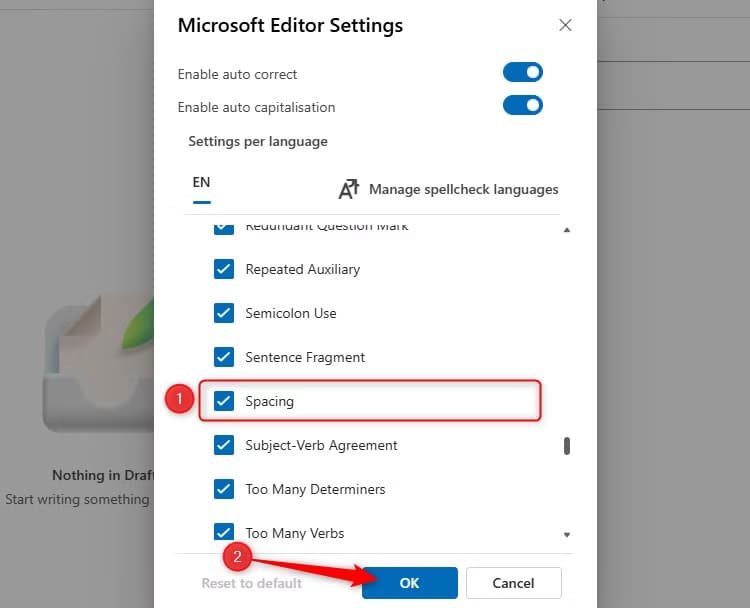The height and width of the screenshot is (608, 750).
Task: Click the list scrollbar thumb
Action: pos(567,446)
